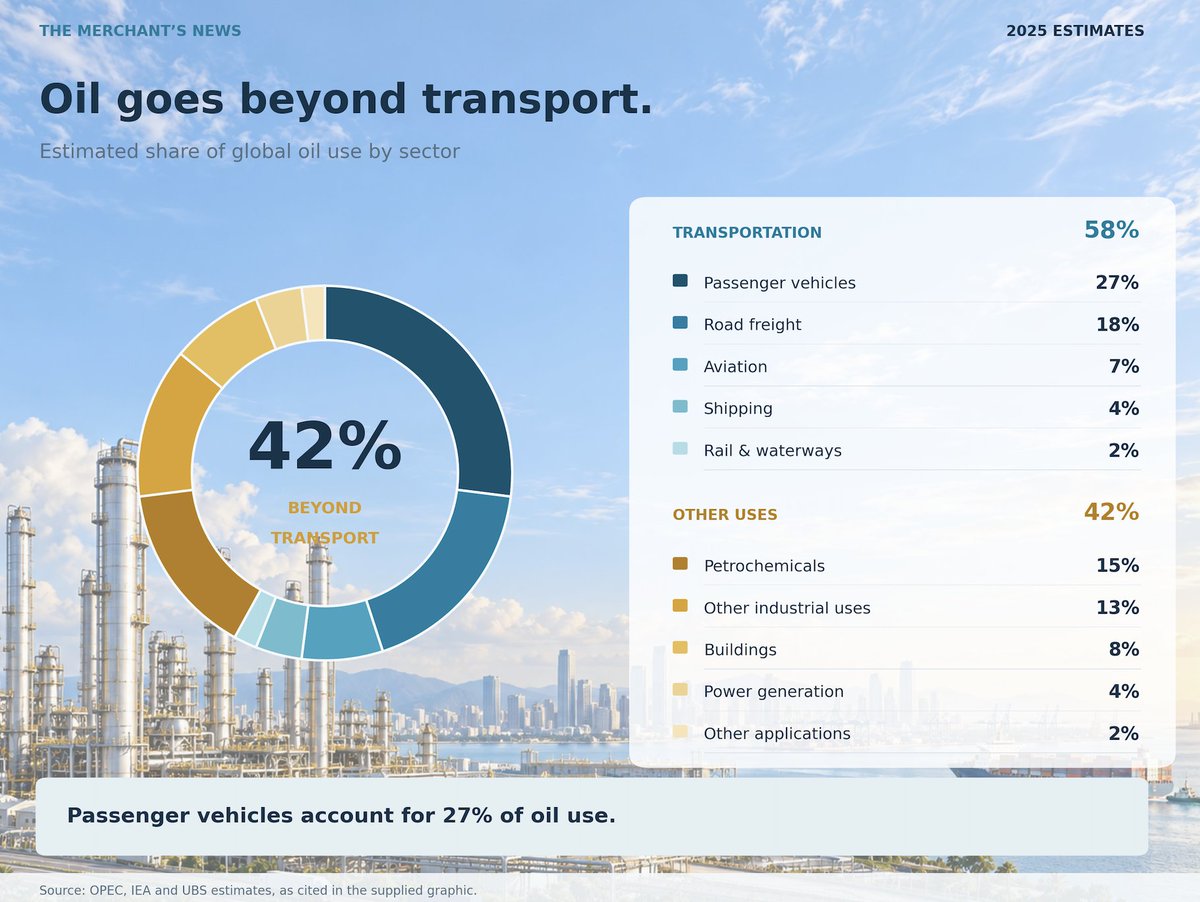Select the 'Other applications' legend label
The width and height of the screenshot is (1200, 902).
(x=777, y=734)
